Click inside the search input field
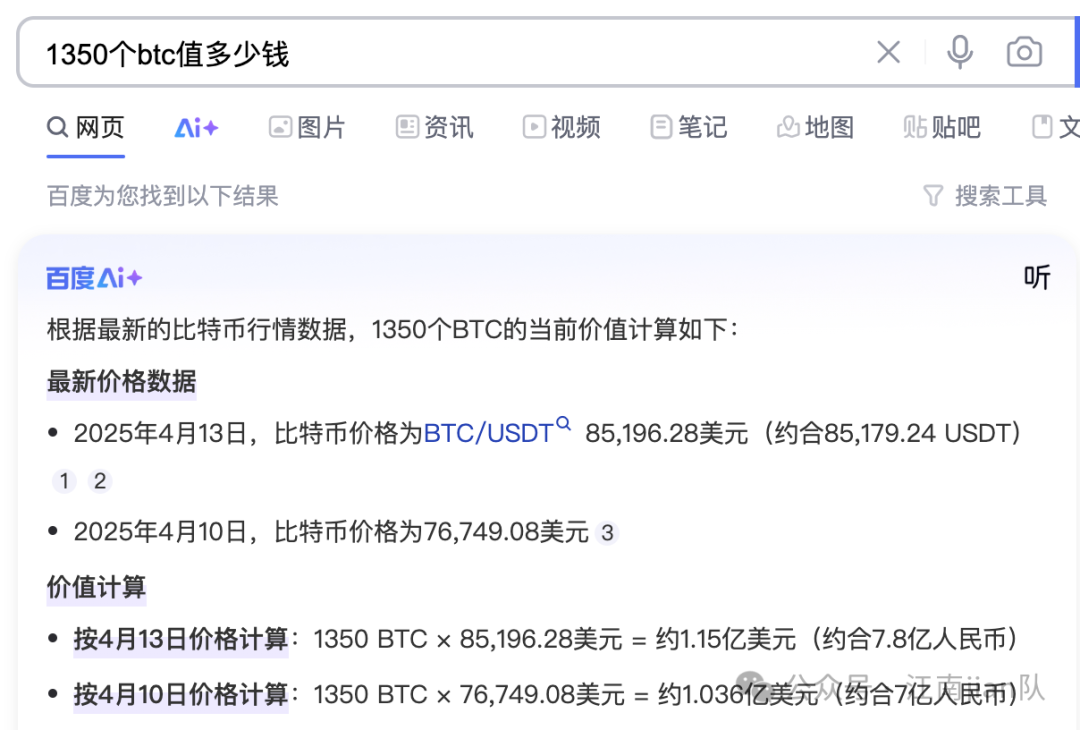The image size is (1080, 730). tap(400, 51)
